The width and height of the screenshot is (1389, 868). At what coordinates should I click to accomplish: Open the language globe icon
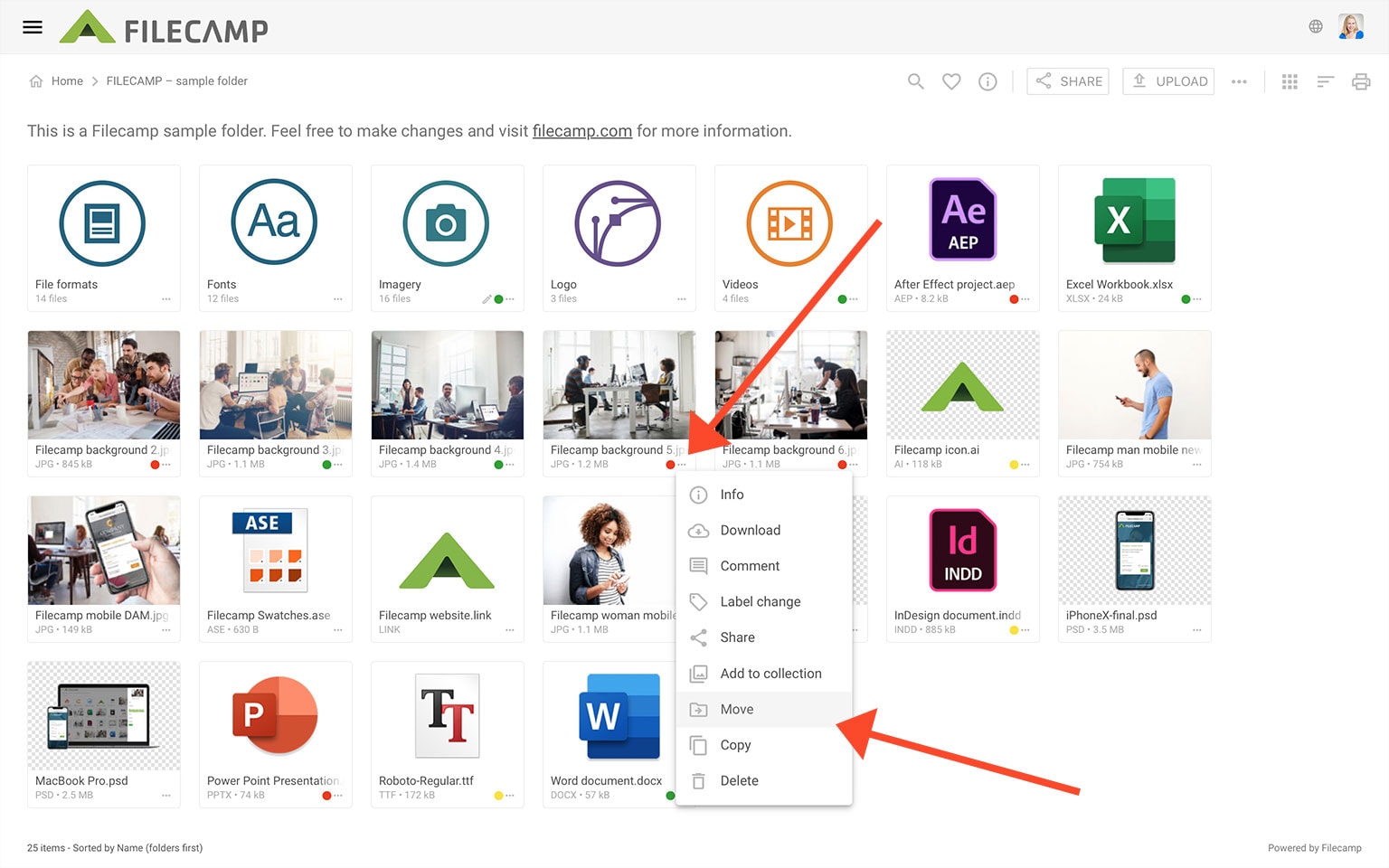tap(1316, 27)
